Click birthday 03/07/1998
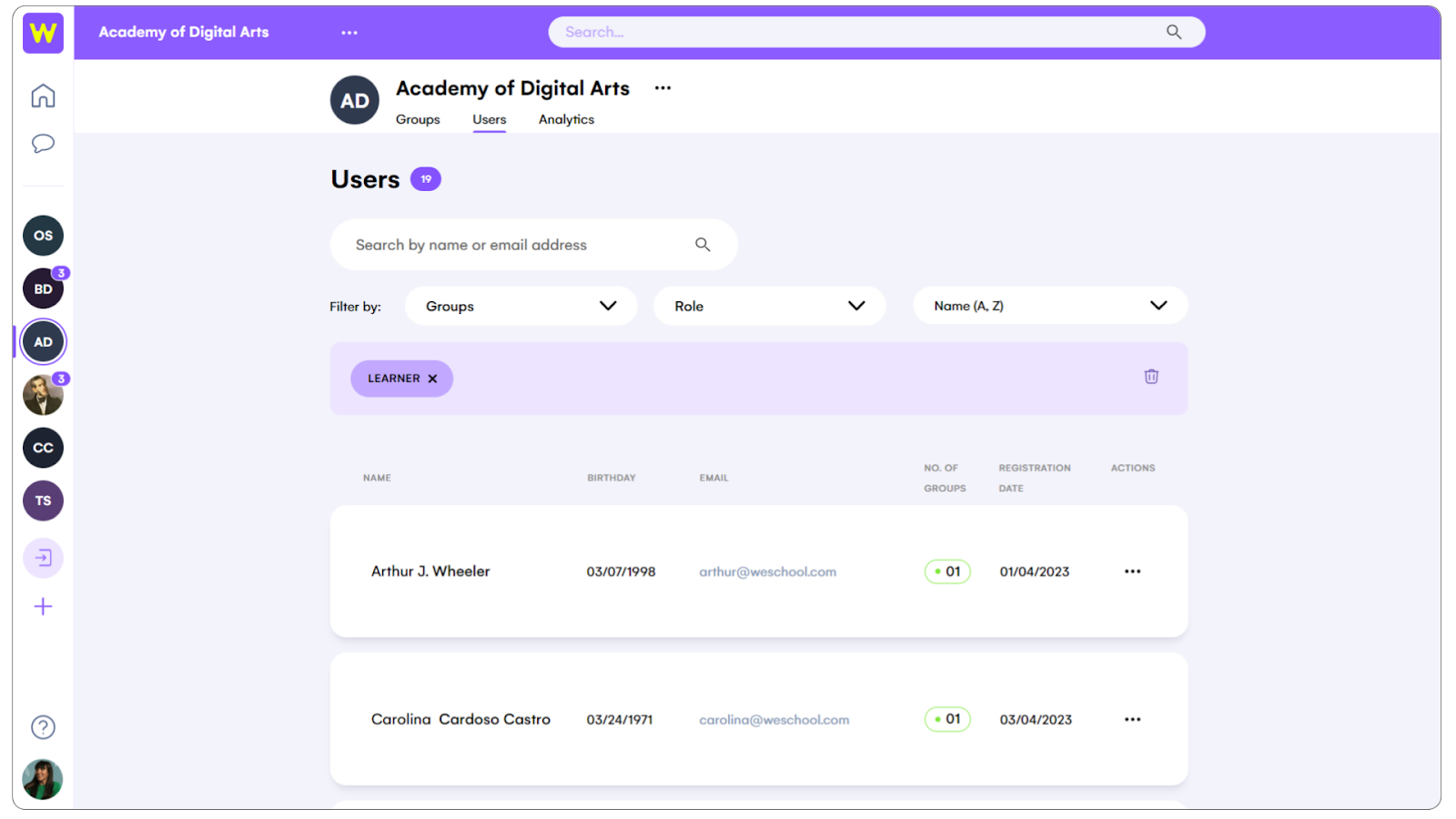Image resolution: width=1456 pixels, height=819 pixels. click(621, 571)
